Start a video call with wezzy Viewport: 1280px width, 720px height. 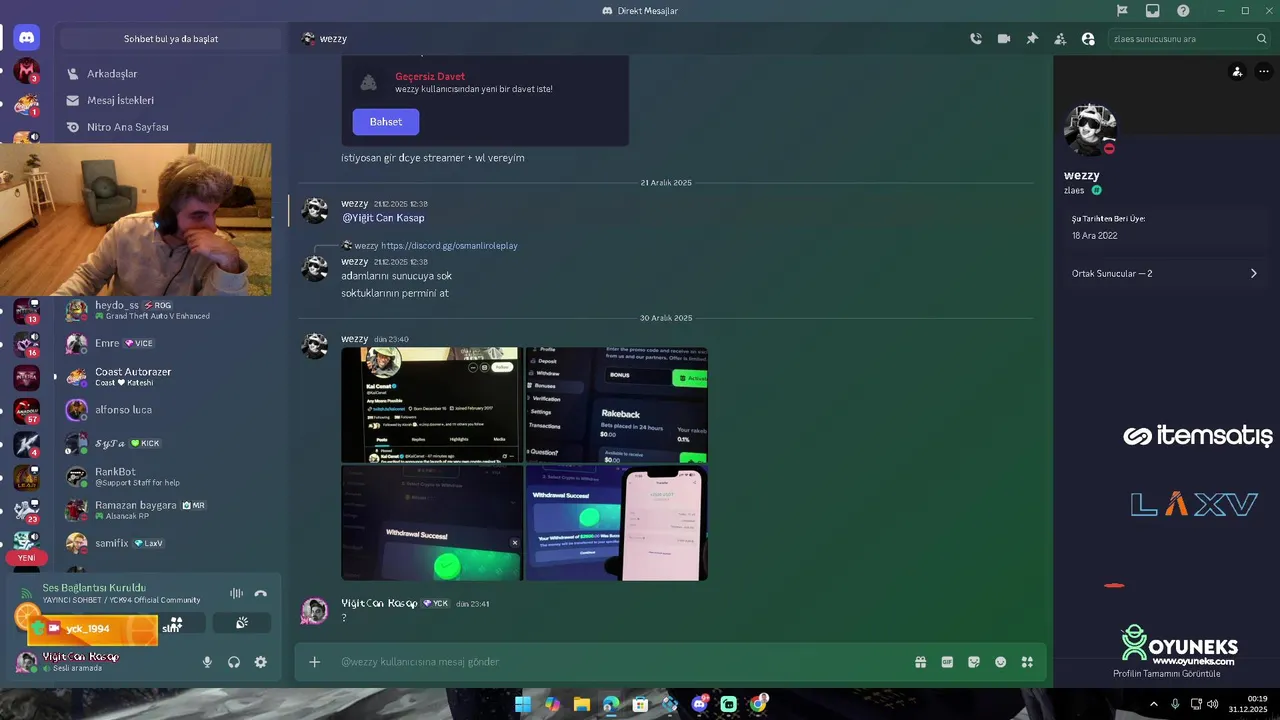1004,39
